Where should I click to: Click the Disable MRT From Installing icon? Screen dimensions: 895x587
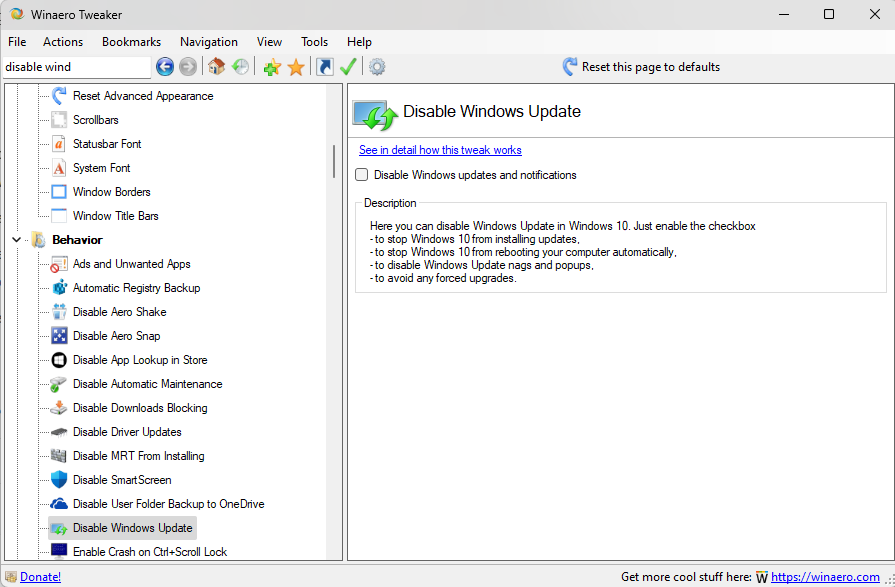59,456
